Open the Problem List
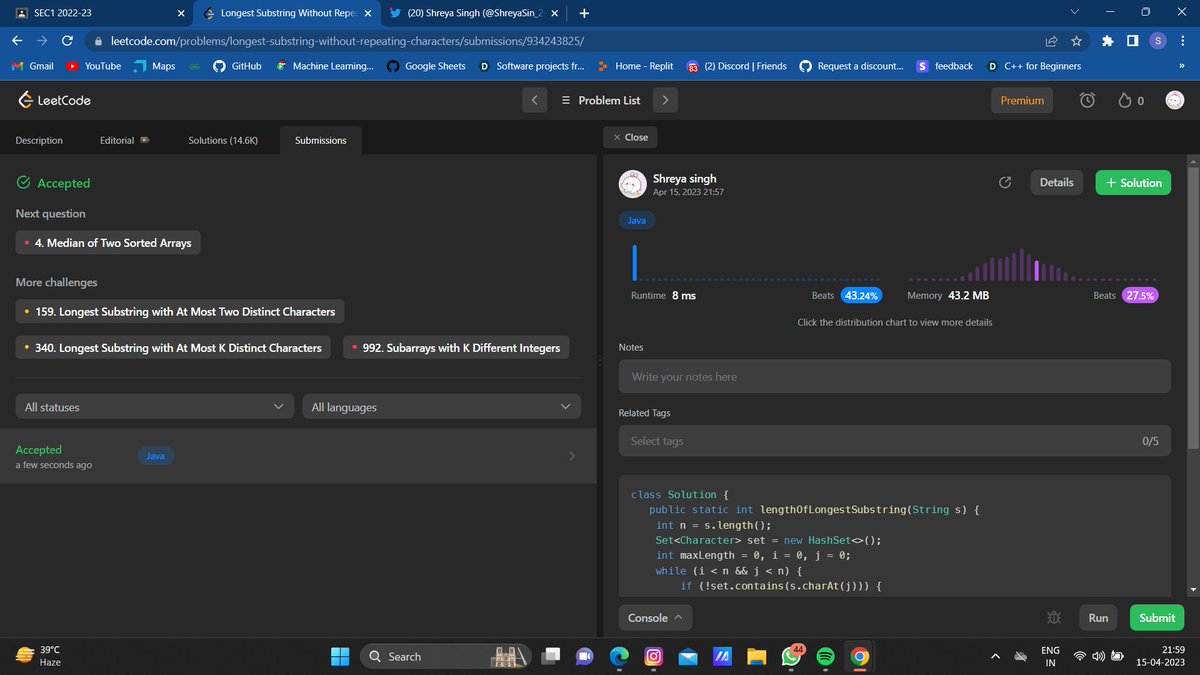The height and width of the screenshot is (675, 1200). [x=600, y=100]
